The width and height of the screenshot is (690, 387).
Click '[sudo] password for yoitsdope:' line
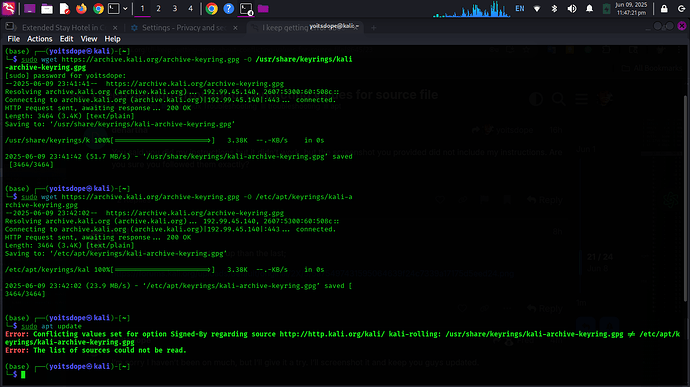point(66,75)
